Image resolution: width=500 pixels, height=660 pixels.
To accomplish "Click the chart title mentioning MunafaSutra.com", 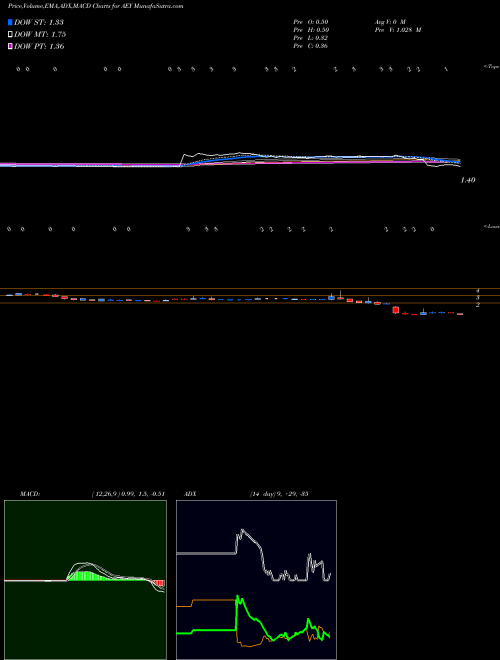I will point(96,7).
